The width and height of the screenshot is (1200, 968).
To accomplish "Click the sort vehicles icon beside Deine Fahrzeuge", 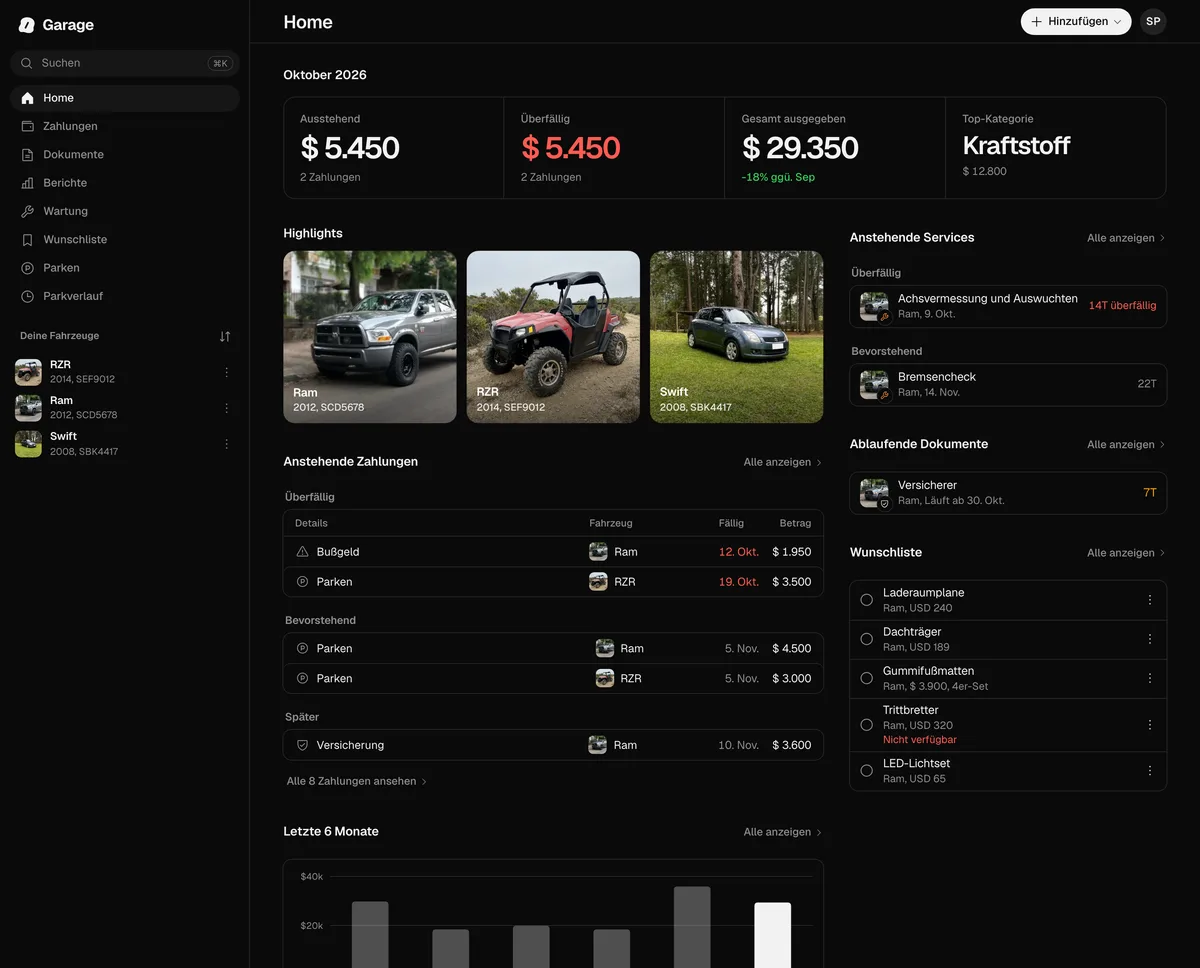I will coord(225,336).
